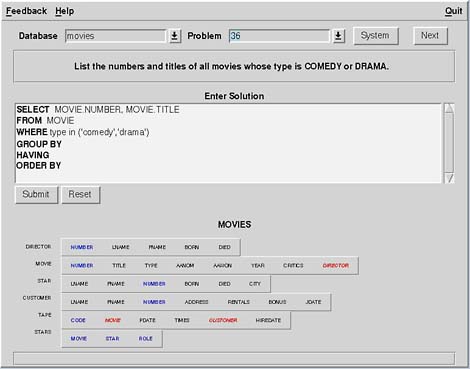Click ROLE in the STARS row

point(146,339)
